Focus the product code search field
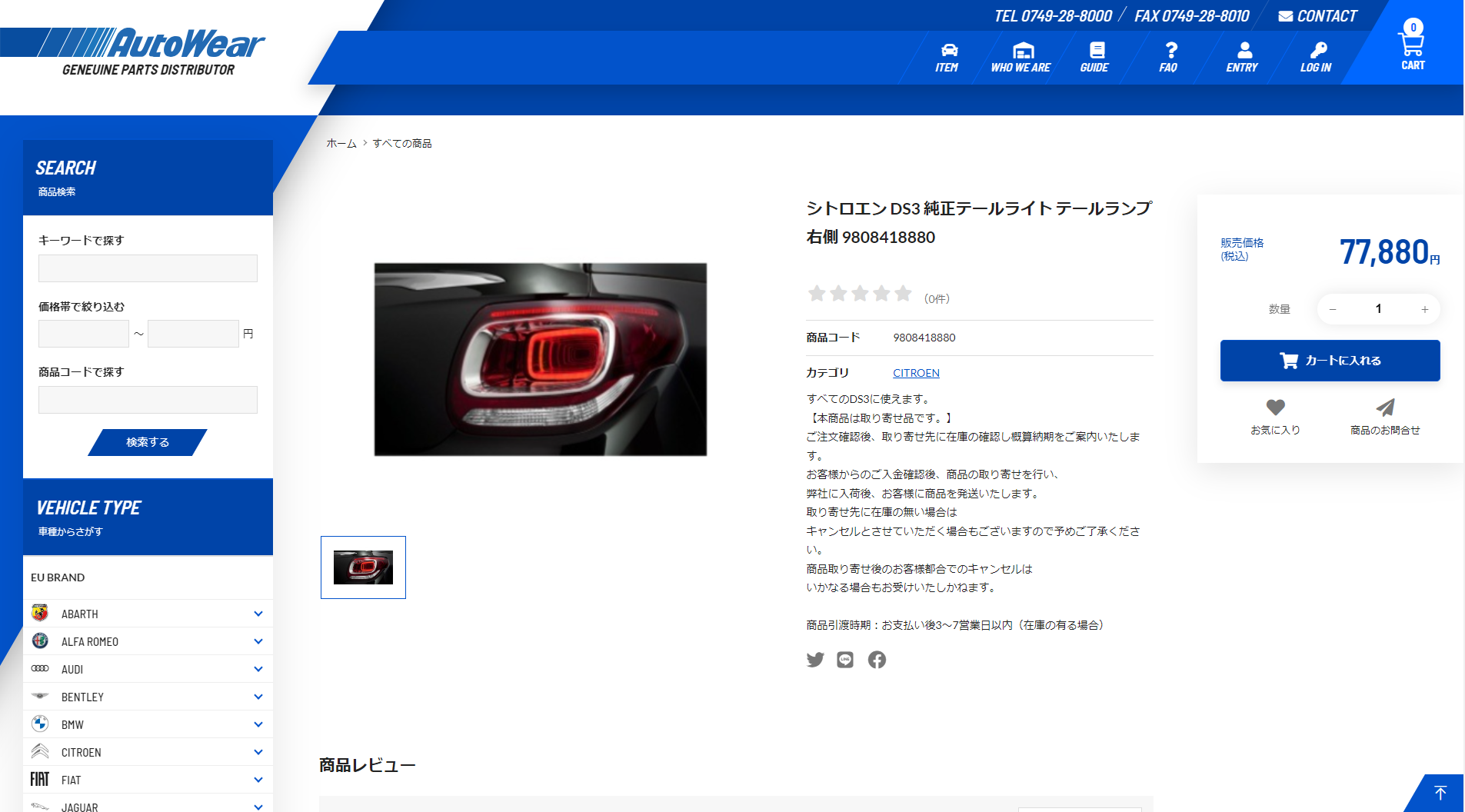This screenshot has height=812, width=1465. pyautogui.click(x=148, y=400)
